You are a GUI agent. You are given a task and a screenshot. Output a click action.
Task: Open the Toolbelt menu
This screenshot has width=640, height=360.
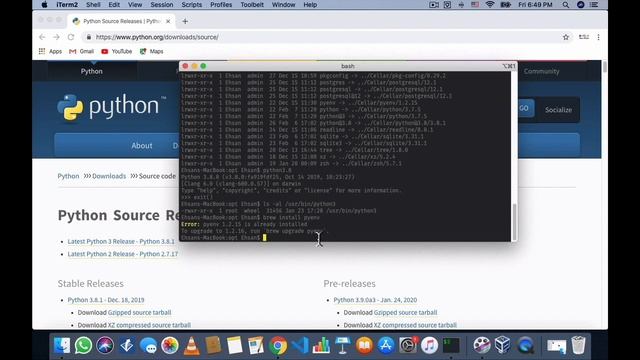[252, 5]
